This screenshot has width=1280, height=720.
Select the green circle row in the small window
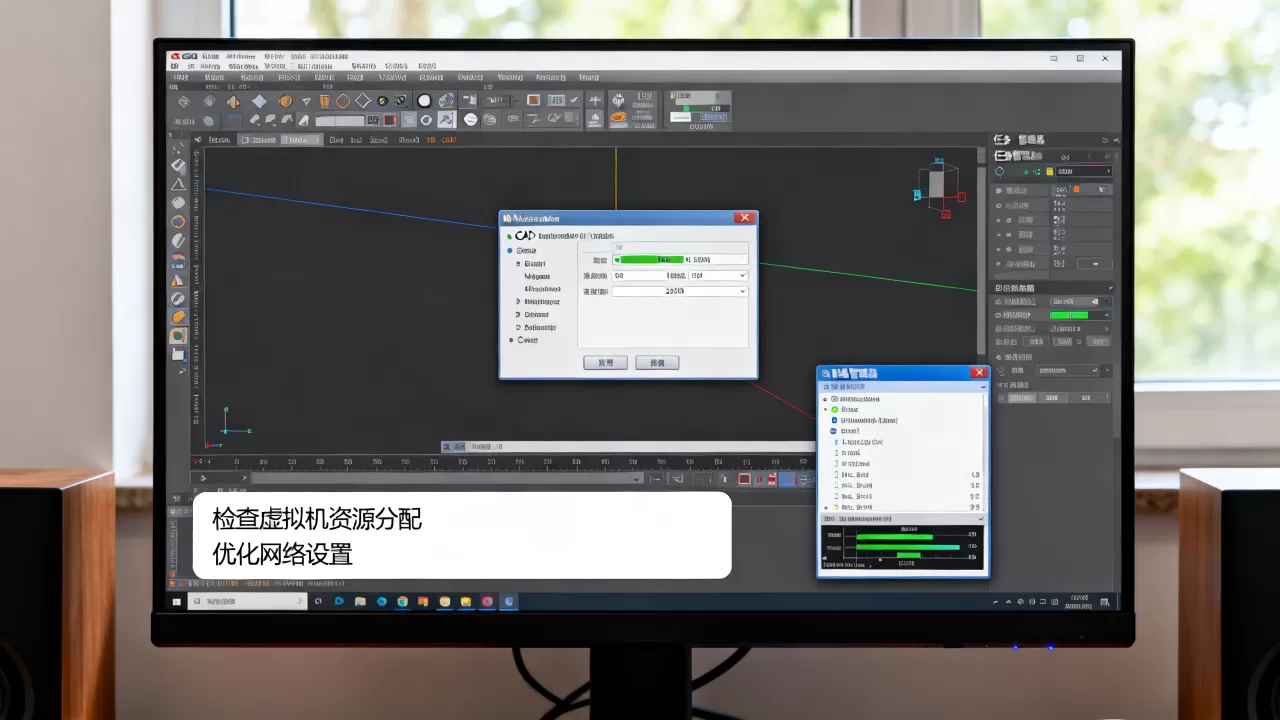904,409
